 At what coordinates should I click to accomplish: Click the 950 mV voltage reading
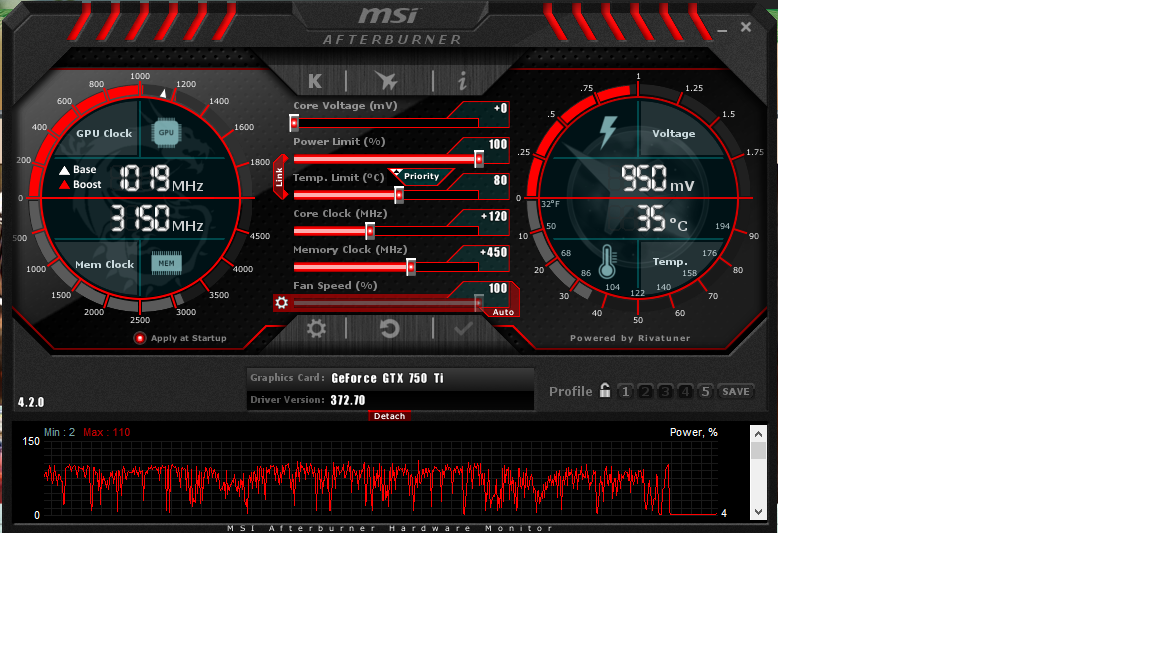[x=658, y=179]
